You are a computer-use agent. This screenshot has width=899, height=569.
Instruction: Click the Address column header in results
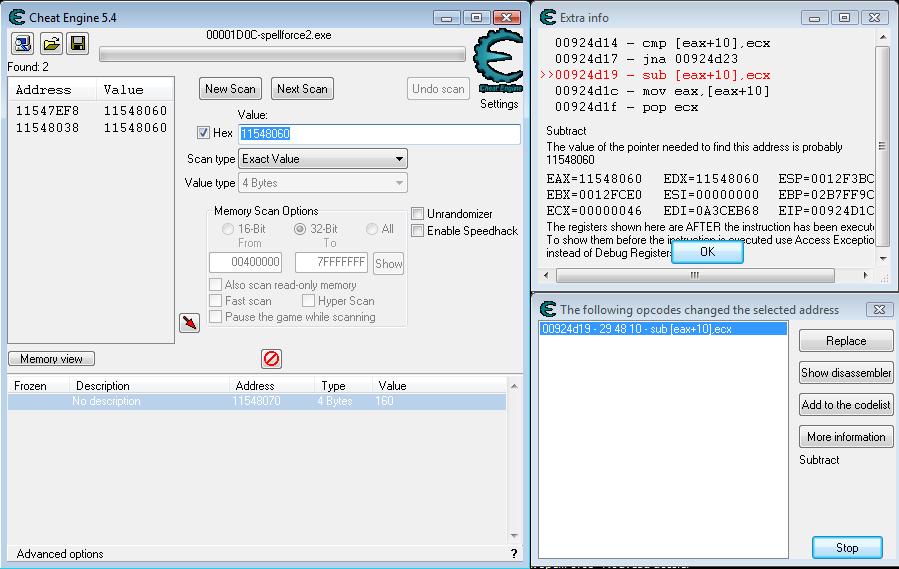tap(52, 89)
